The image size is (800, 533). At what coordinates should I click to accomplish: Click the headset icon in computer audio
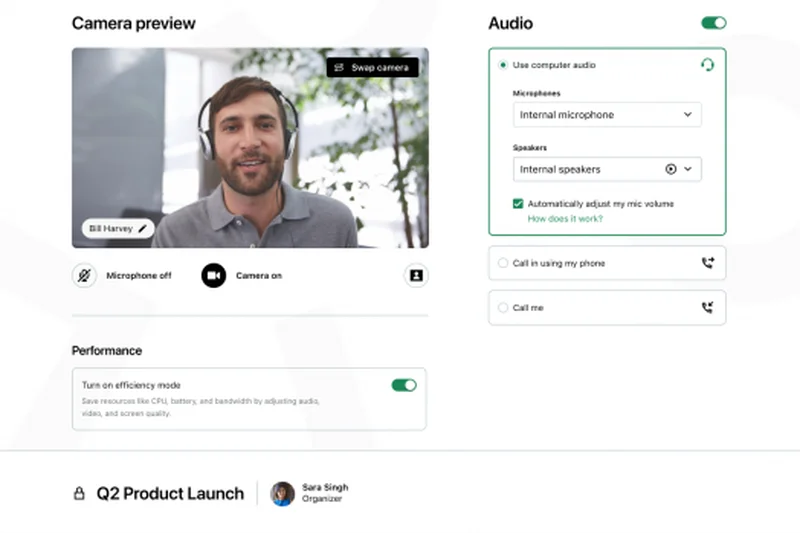coord(707,65)
